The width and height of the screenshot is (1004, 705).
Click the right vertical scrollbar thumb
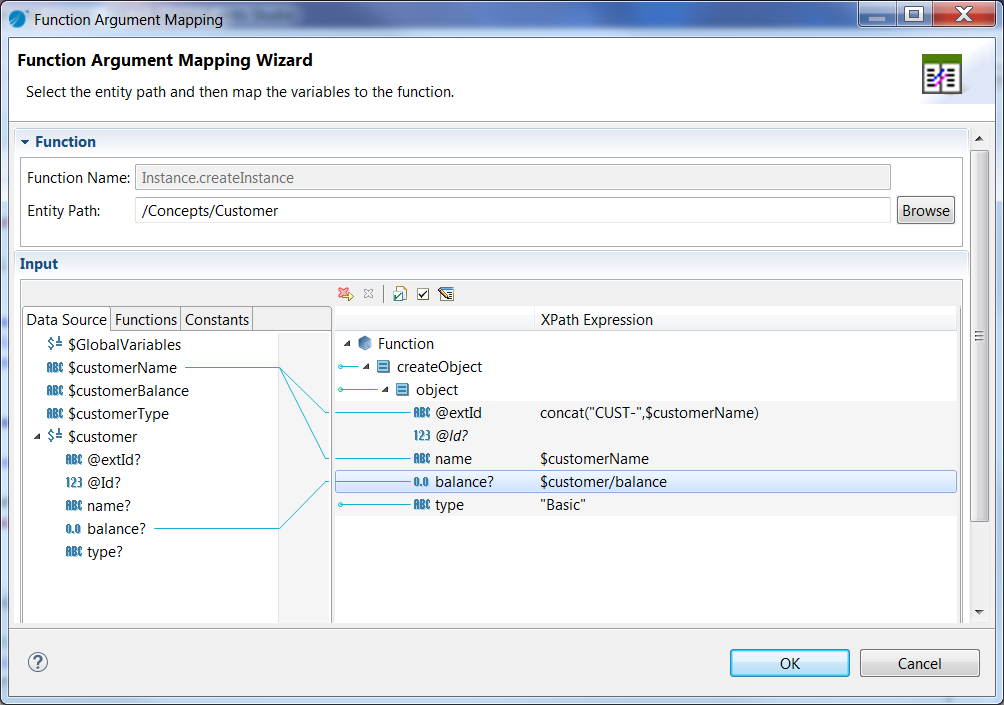[979, 335]
